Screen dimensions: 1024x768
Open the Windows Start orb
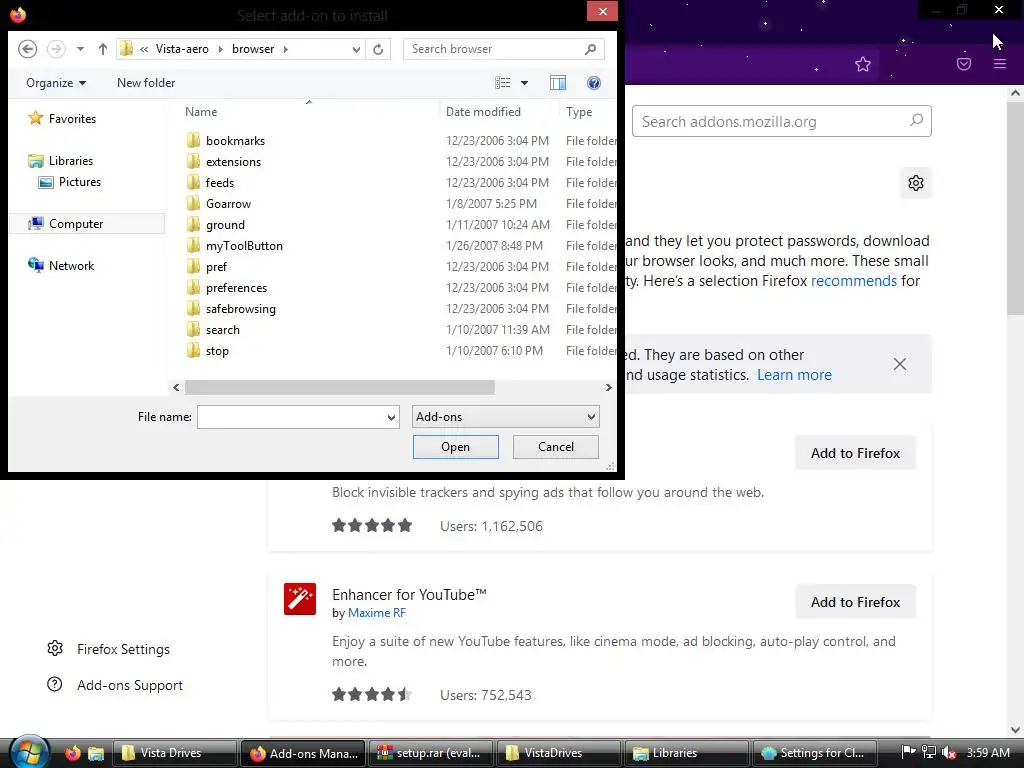click(x=29, y=752)
